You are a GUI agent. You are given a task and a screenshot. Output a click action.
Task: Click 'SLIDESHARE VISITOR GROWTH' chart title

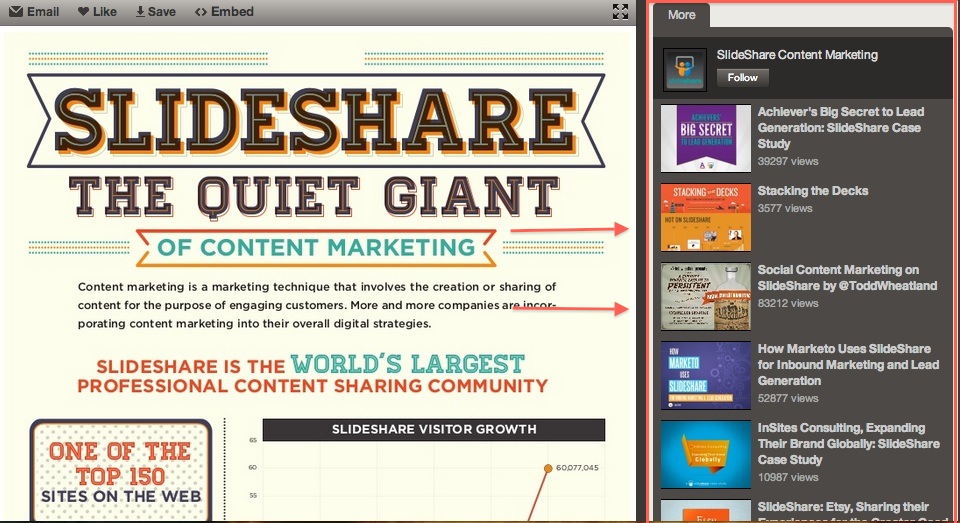point(434,429)
